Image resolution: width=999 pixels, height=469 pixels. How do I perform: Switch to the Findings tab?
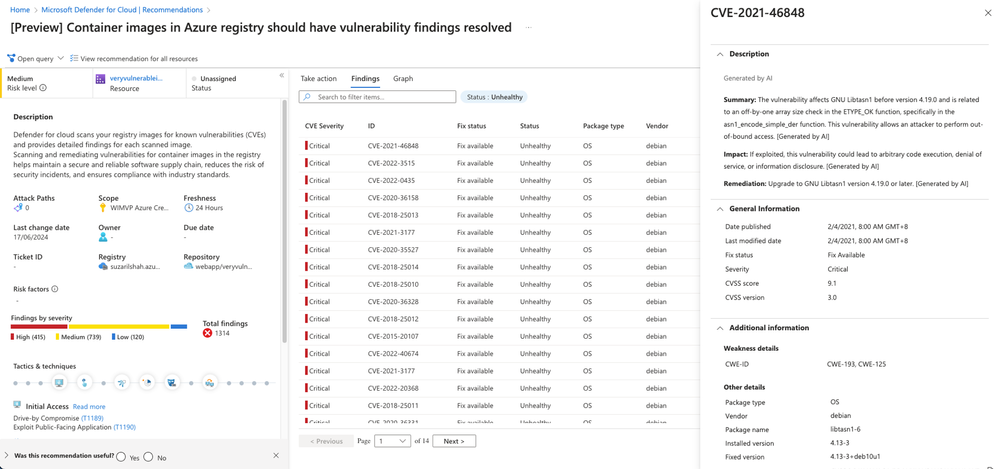[x=365, y=78]
